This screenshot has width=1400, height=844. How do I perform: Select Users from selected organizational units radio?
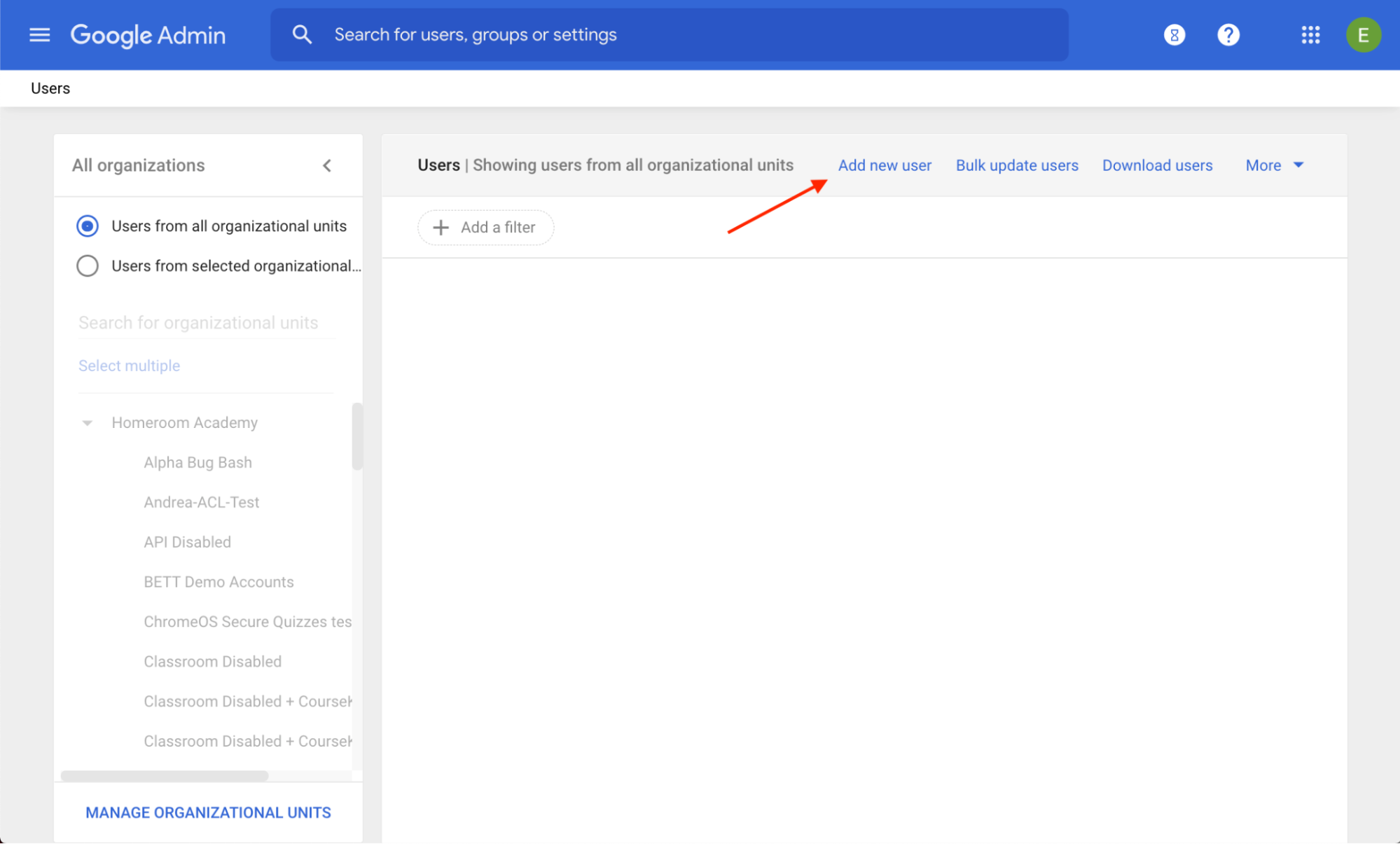(88, 265)
